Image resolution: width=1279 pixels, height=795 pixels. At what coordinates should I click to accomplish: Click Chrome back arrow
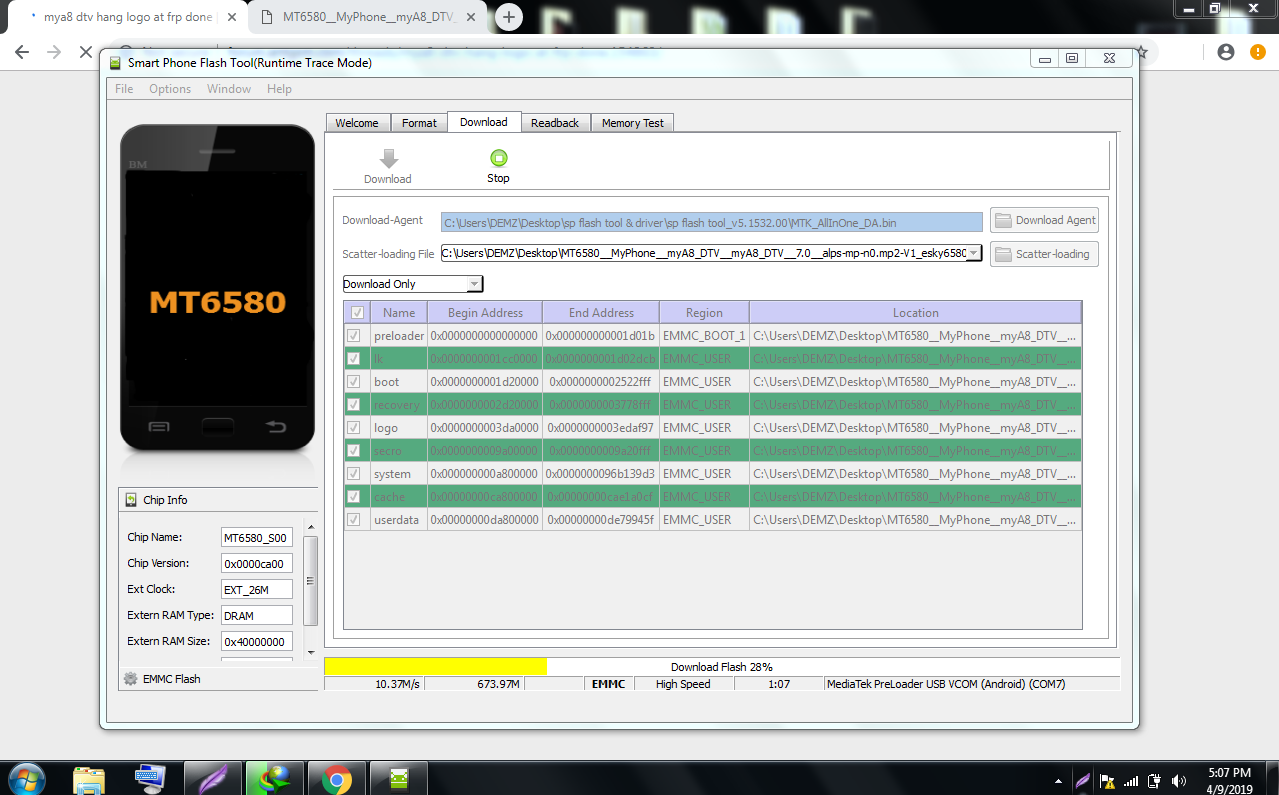(x=22, y=52)
